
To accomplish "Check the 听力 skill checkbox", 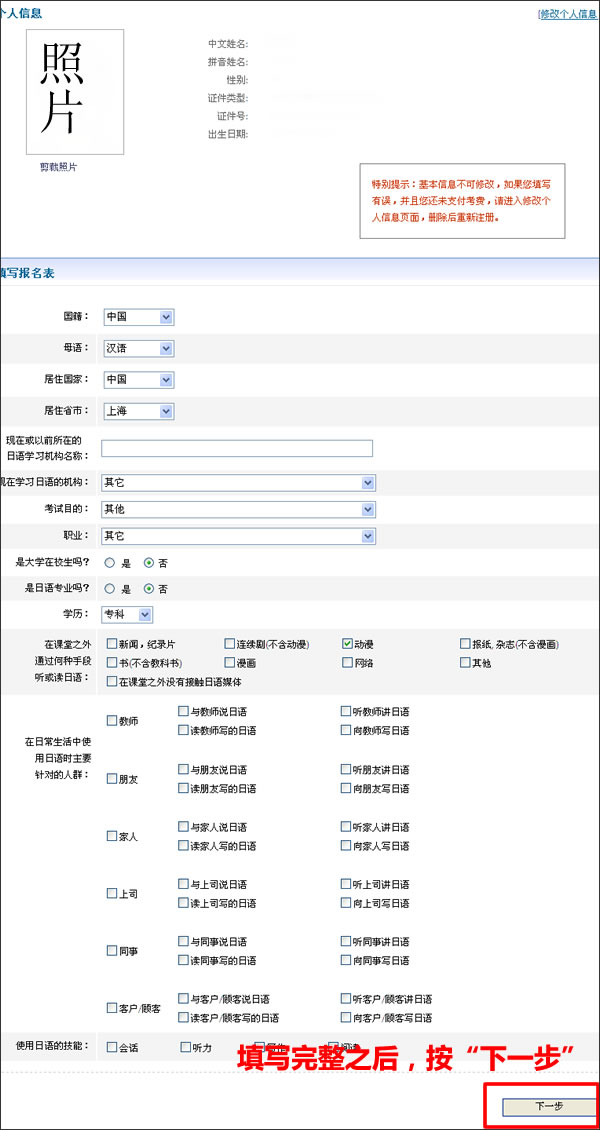I will point(185,1047).
